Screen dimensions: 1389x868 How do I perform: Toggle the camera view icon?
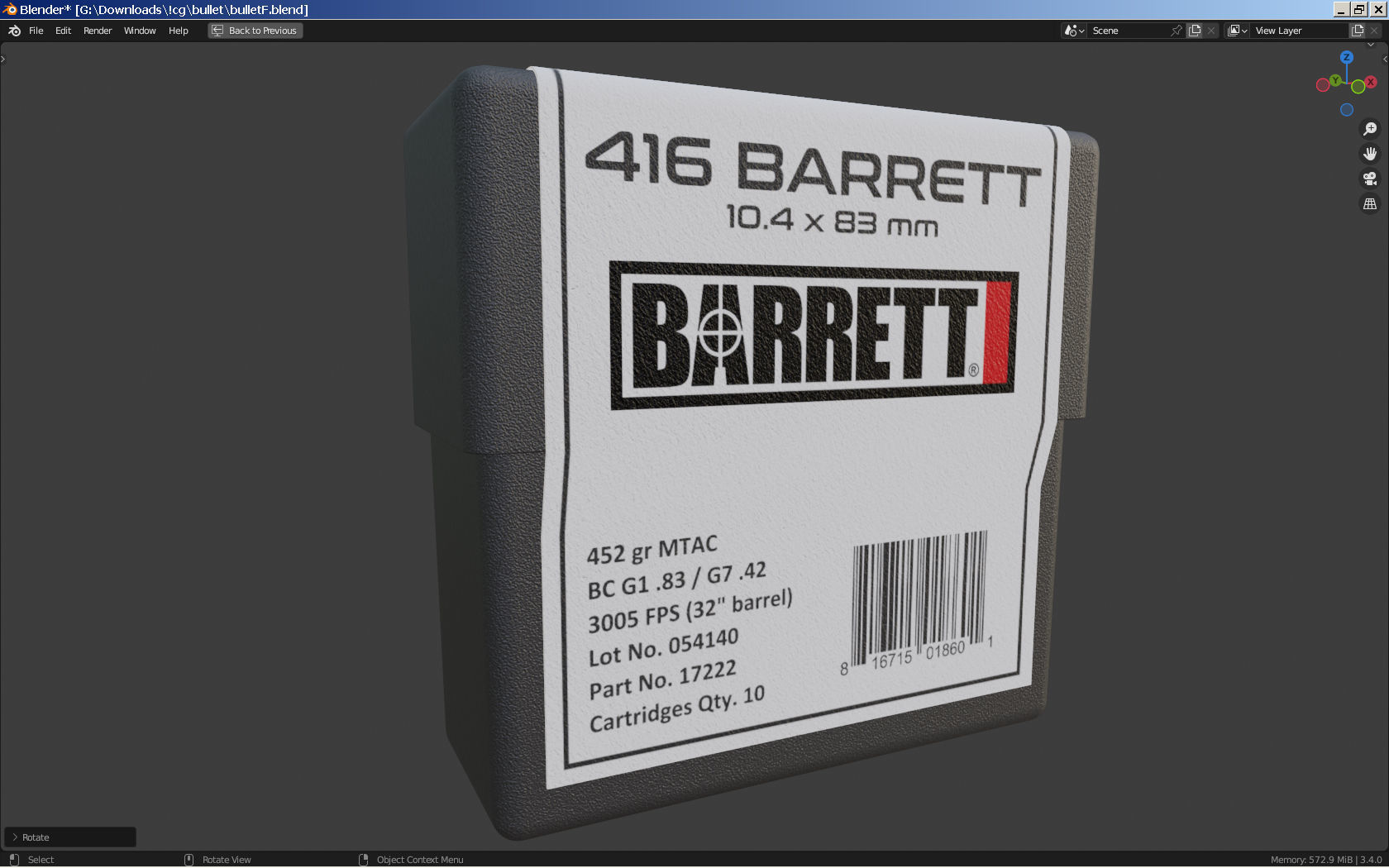[1370, 179]
